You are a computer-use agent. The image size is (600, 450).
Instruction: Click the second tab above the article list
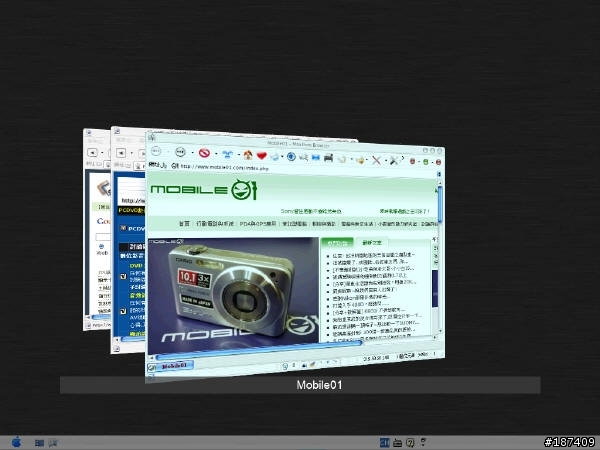pos(372,243)
